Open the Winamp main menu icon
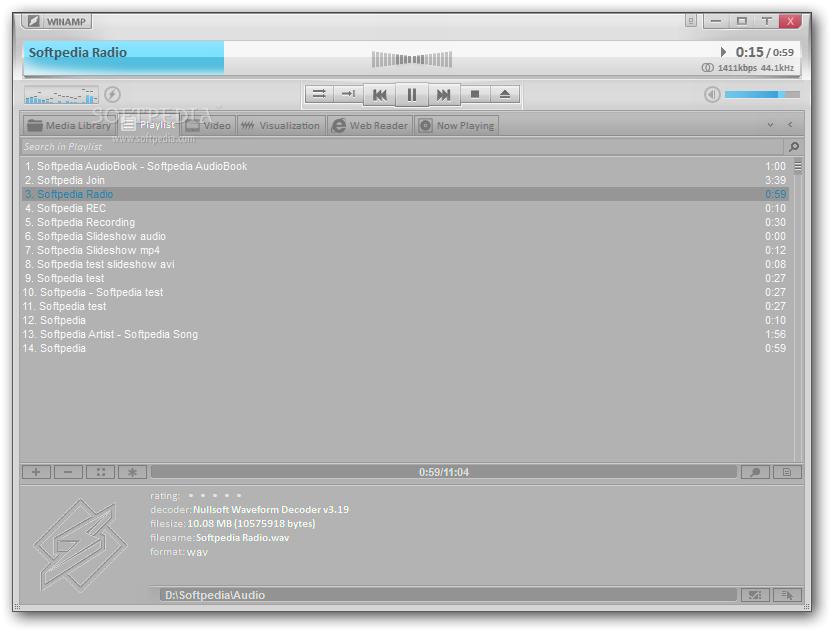 (33, 21)
